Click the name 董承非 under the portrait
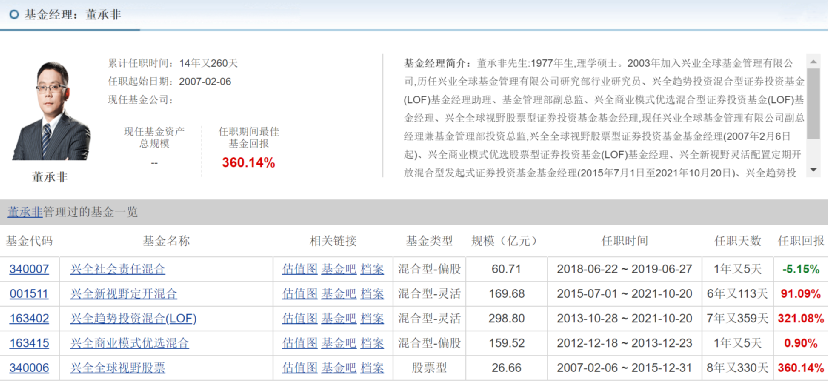Viewport: 828px width, 381px height. tap(50, 177)
